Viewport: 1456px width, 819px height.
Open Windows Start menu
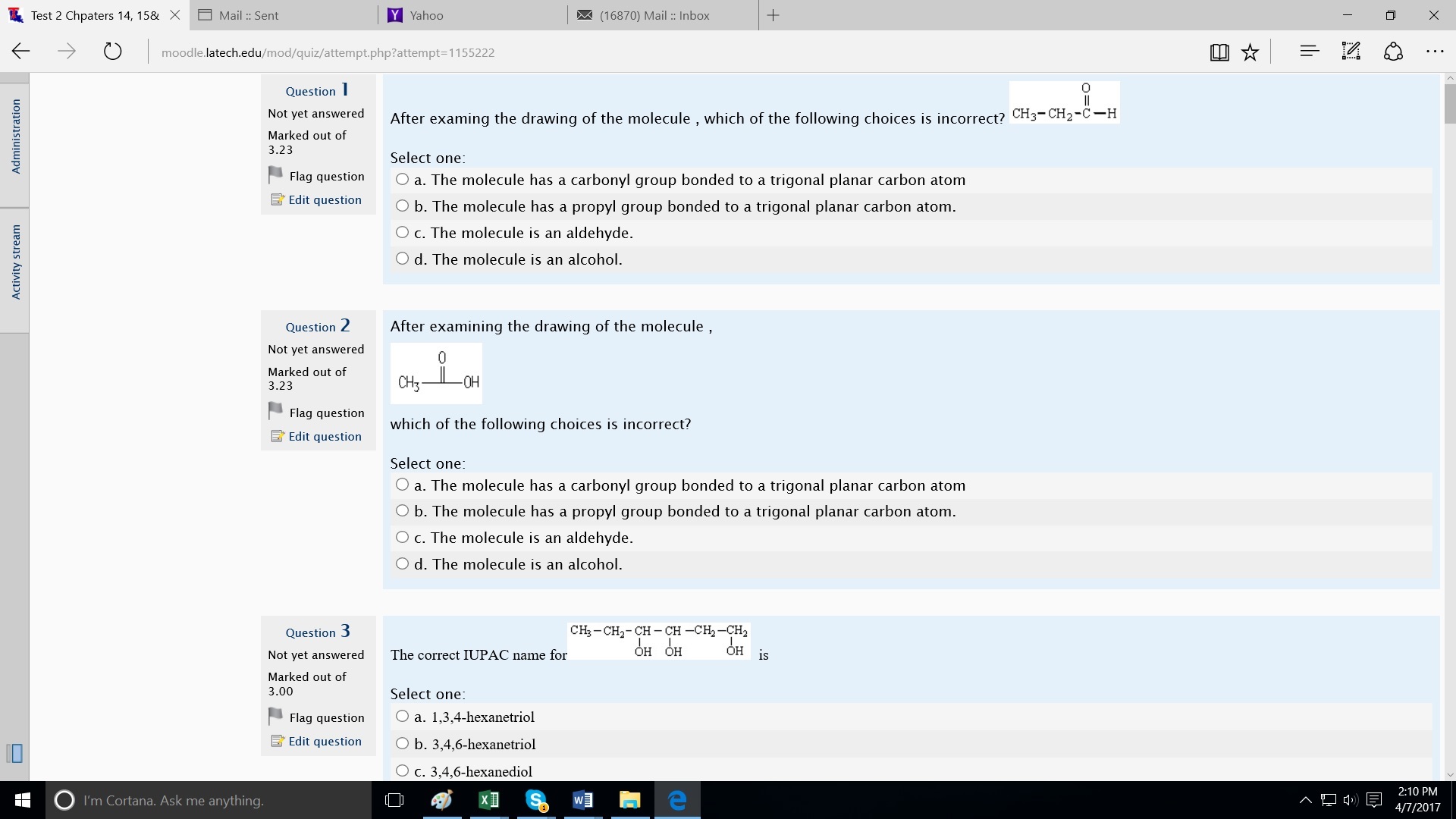click(22, 800)
